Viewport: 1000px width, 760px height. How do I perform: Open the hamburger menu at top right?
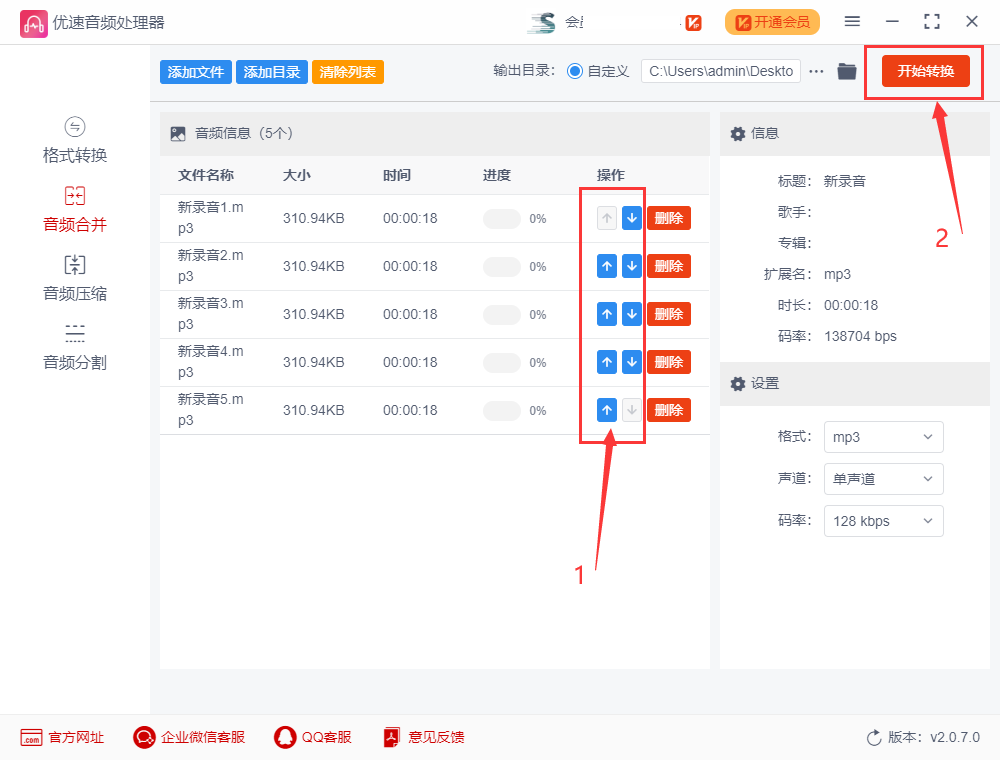coord(853,20)
